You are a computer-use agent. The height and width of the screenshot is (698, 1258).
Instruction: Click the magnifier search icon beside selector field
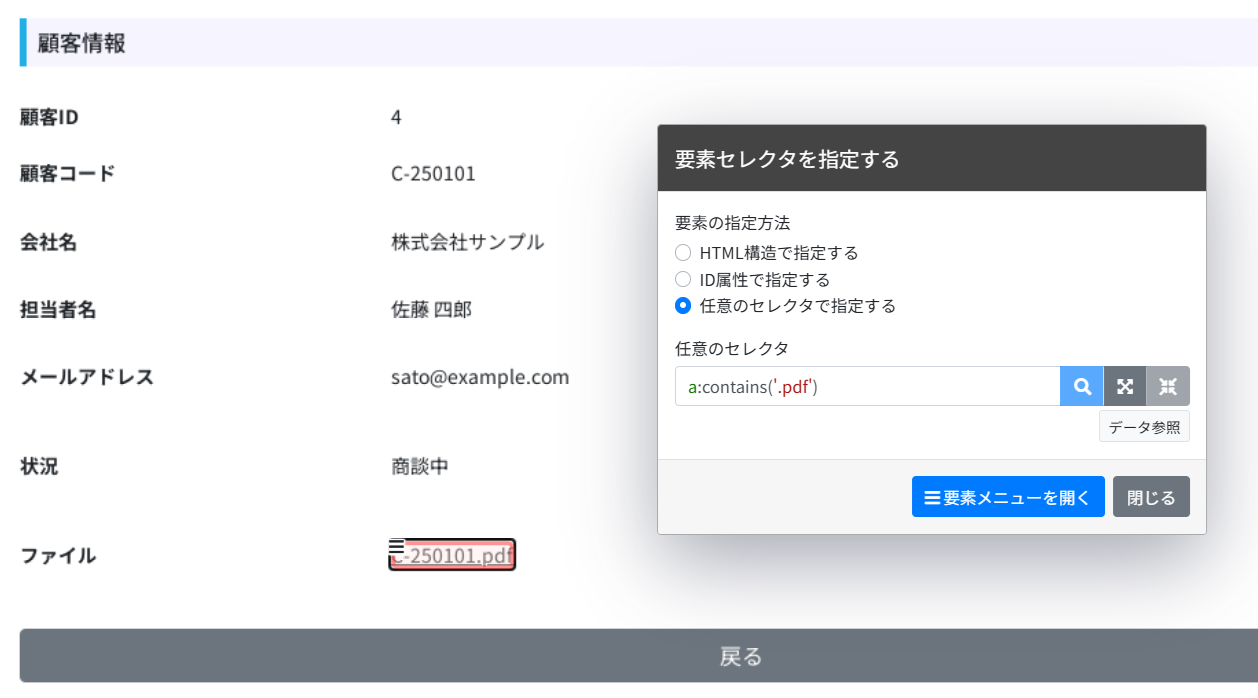tap(1082, 386)
